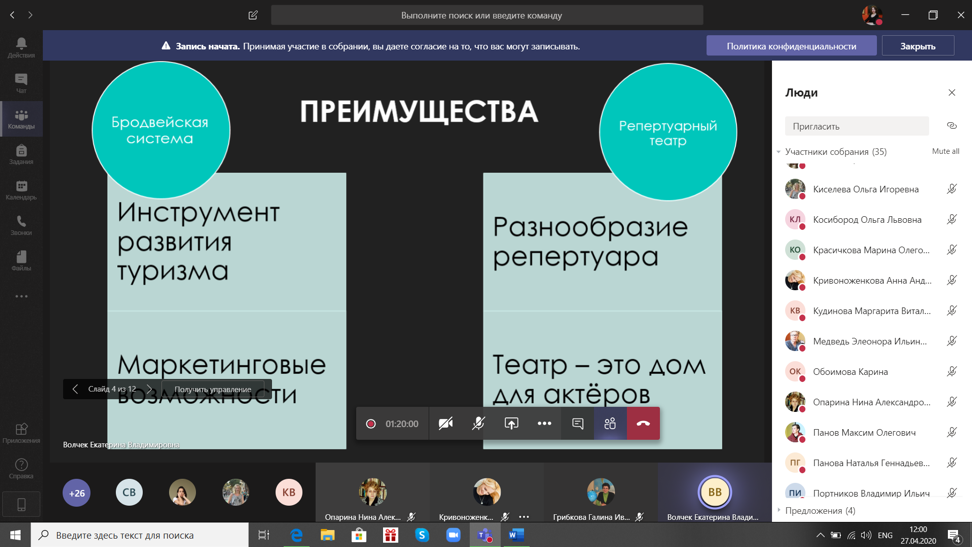Viewport: 972px width, 547px height.
Task: Click Mute all participants
Action: 945,152
